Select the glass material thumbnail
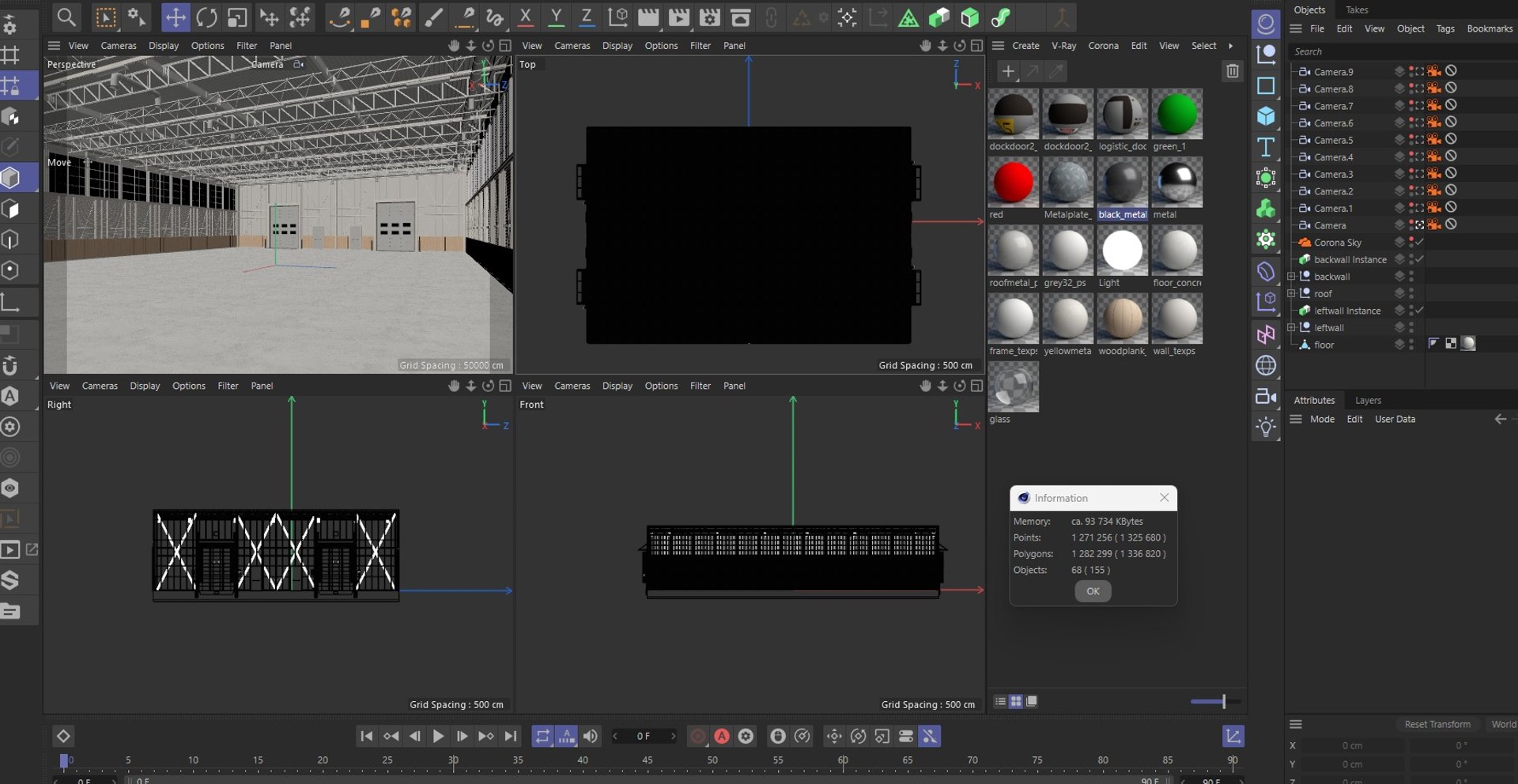This screenshot has height=784, width=1518. coord(1013,387)
